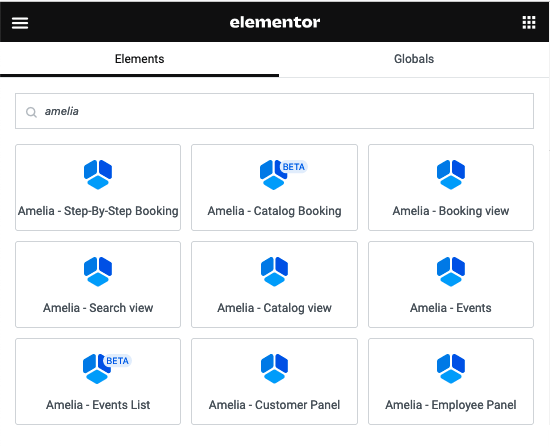Click the 'Amelia - Step-By-Step Booking' label
This screenshot has width=550, height=447.
coord(98,211)
